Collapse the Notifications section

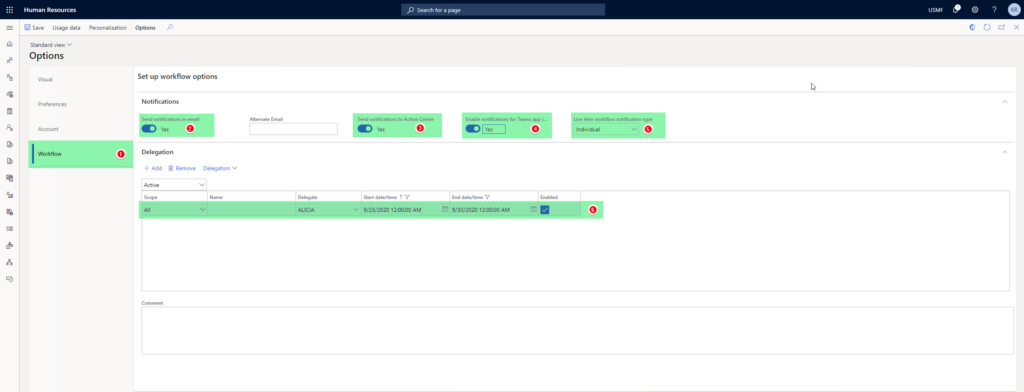[1004, 101]
